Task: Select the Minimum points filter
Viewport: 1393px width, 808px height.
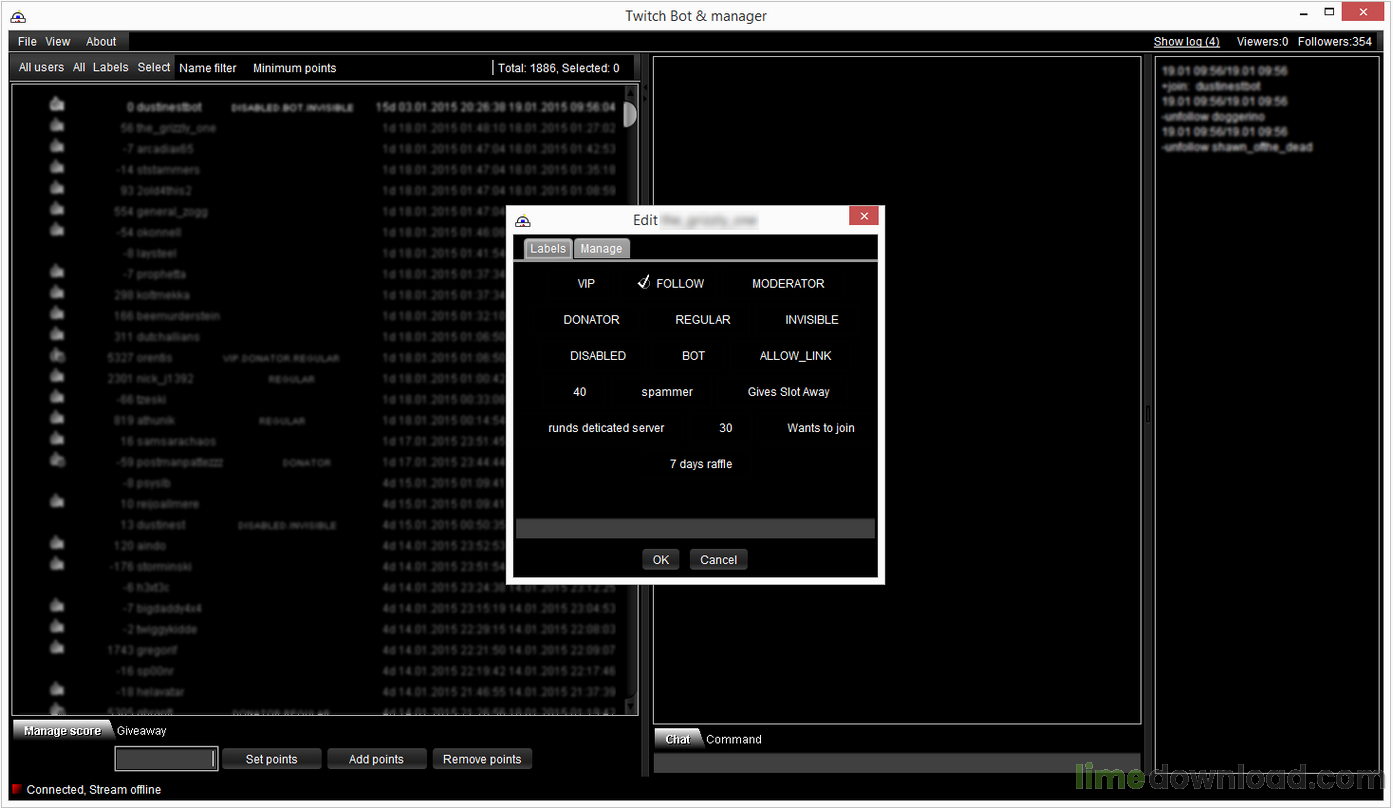Action: click(x=295, y=68)
